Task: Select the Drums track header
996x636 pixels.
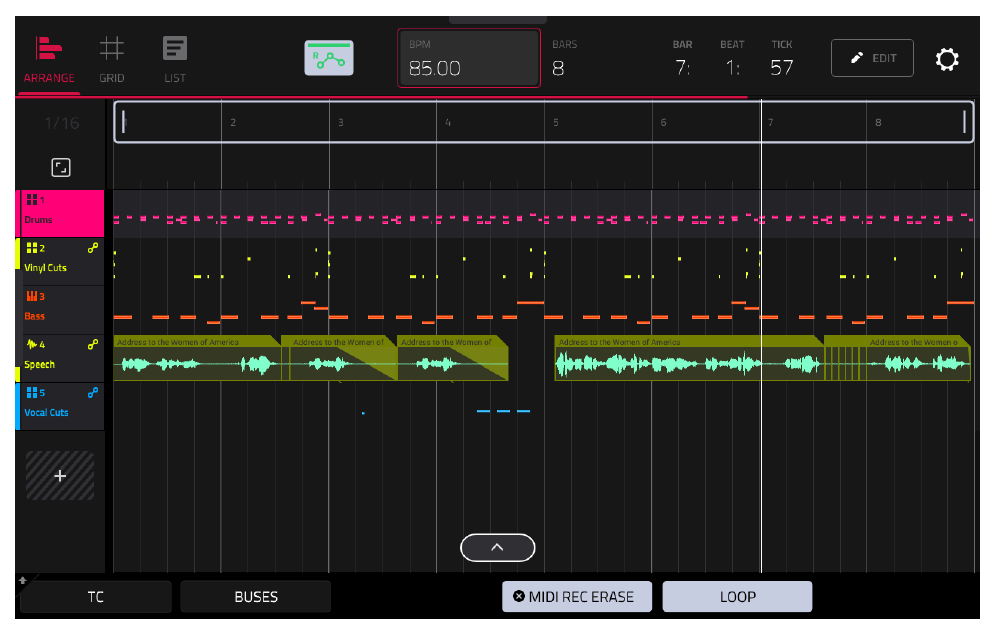Action: [x=60, y=213]
